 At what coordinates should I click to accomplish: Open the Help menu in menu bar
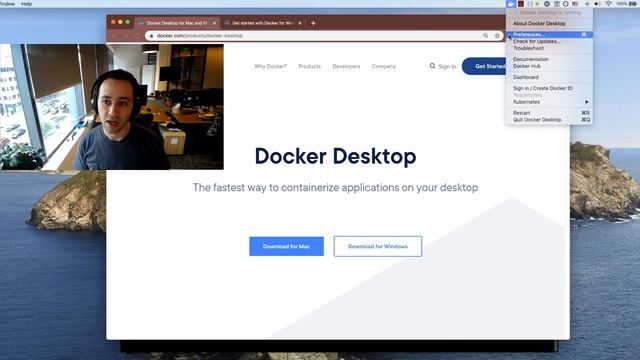27,4
